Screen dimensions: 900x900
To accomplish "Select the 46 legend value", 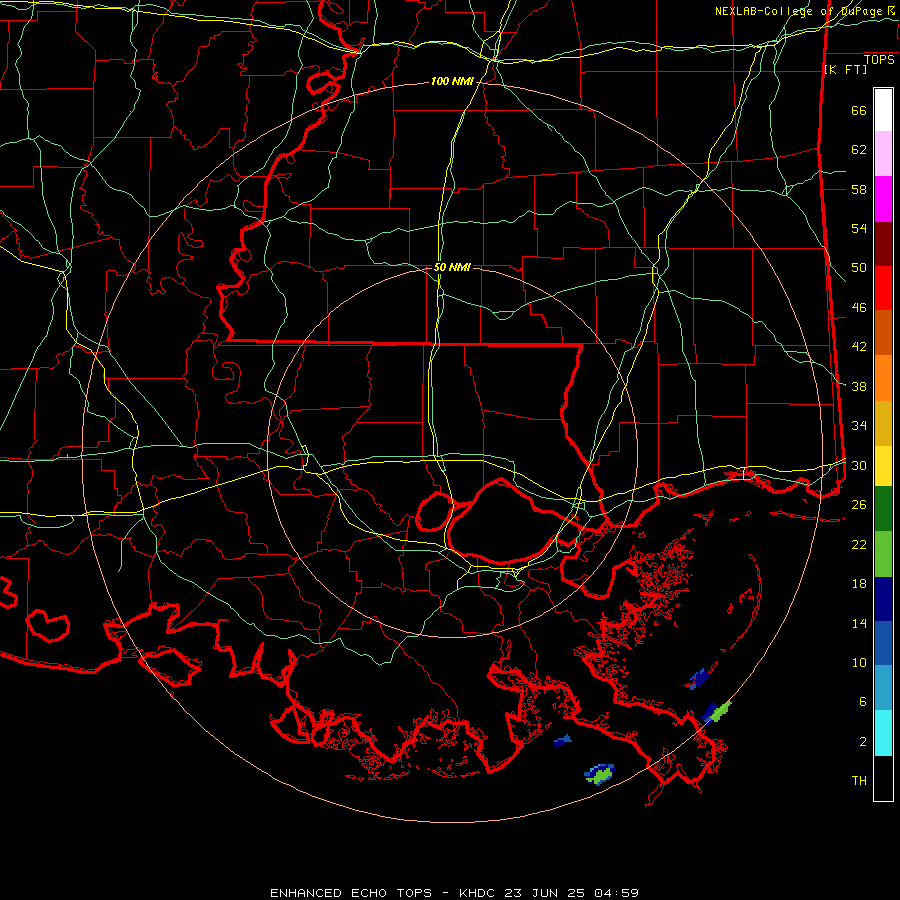I will (x=859, y=308).
